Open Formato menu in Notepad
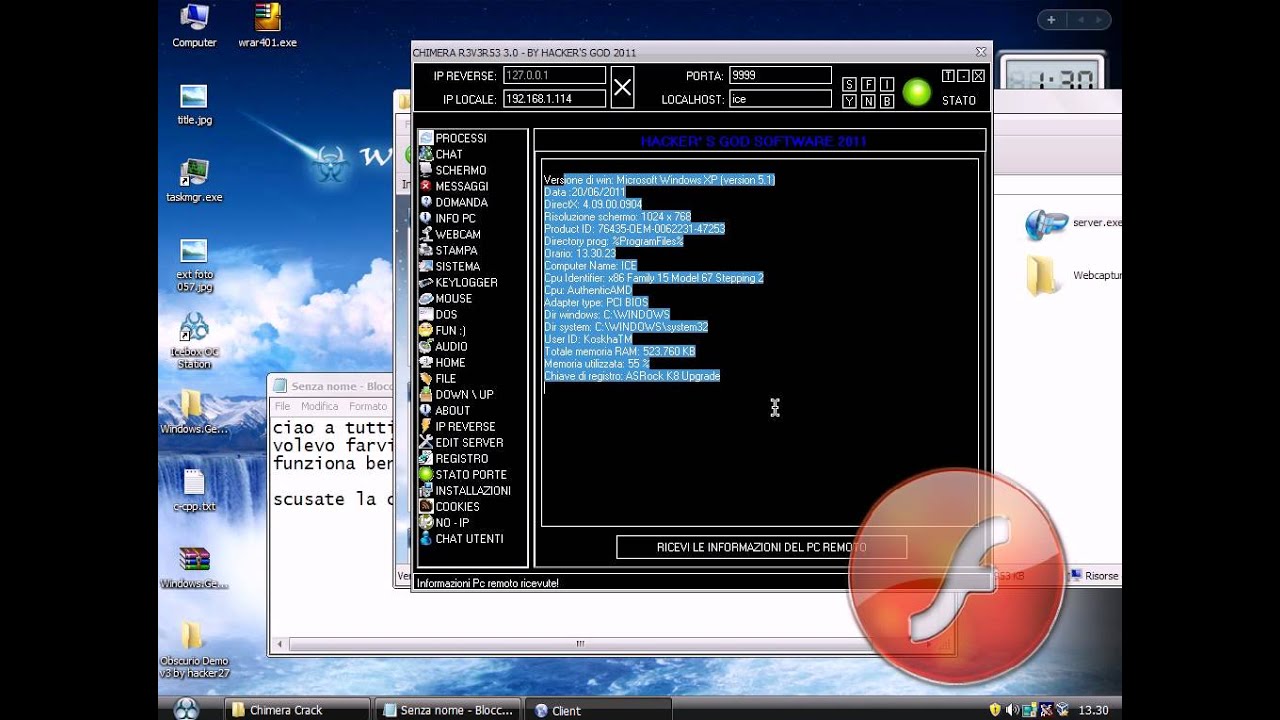Screen dimensions: 1280x720 point(368,406)
